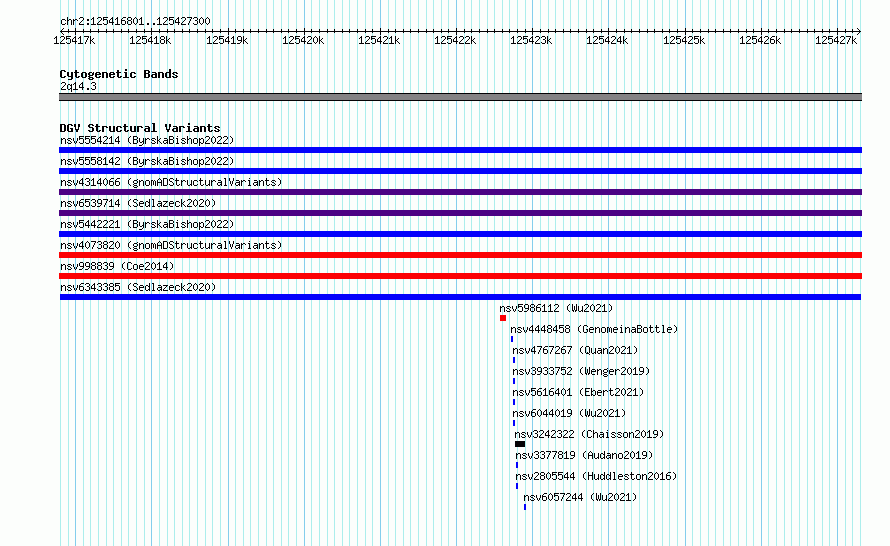
Task: Select the blue bar under nsv5442221
Action: pos(460,234)
